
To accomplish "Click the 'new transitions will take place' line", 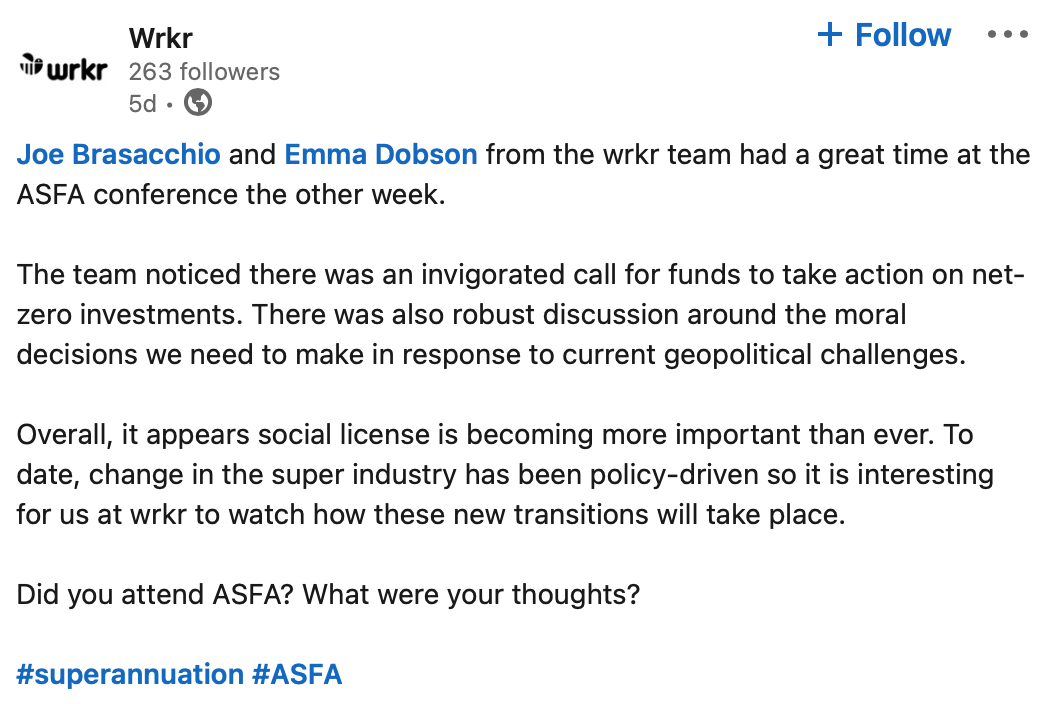I will coord(431,514).
